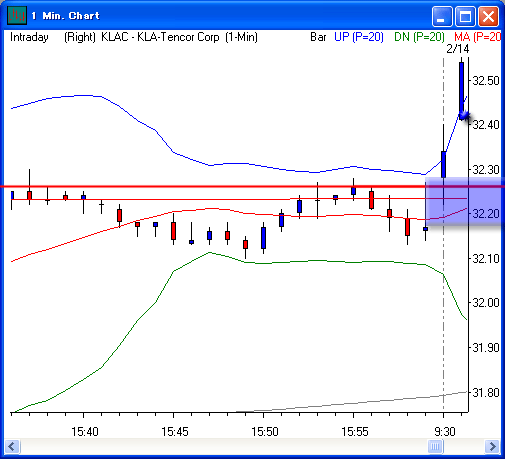Click the right scroll arrow on horizontal scrollbar
The height and width of the screenshot is (459, 505).
point(492,446)
